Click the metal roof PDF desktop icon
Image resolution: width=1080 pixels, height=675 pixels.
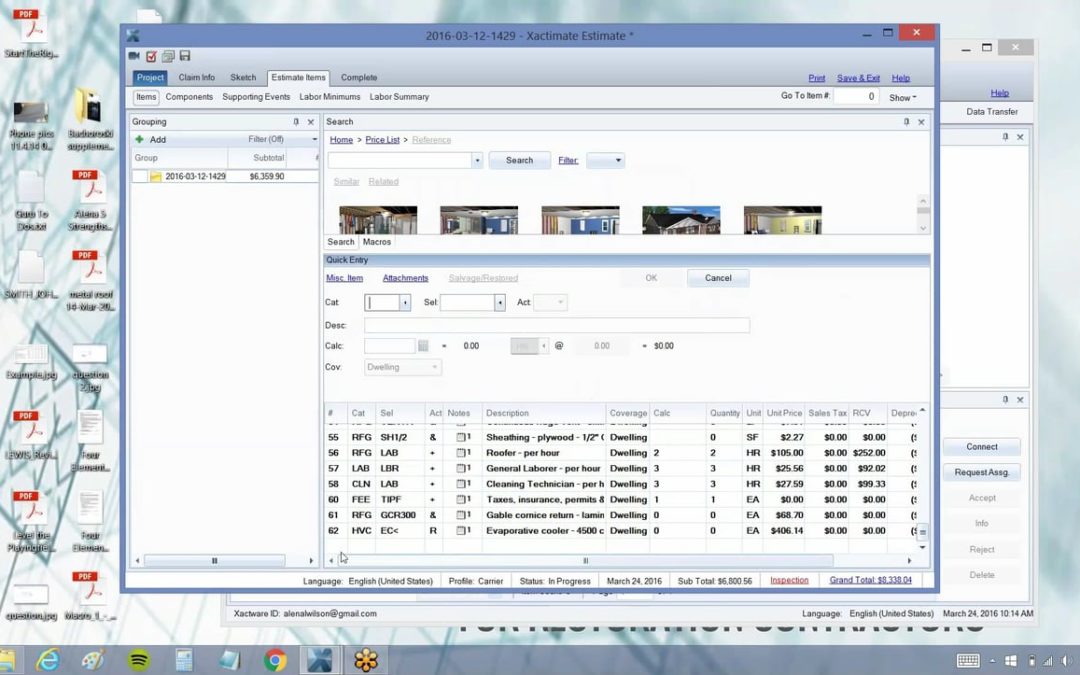coord(90,280)
